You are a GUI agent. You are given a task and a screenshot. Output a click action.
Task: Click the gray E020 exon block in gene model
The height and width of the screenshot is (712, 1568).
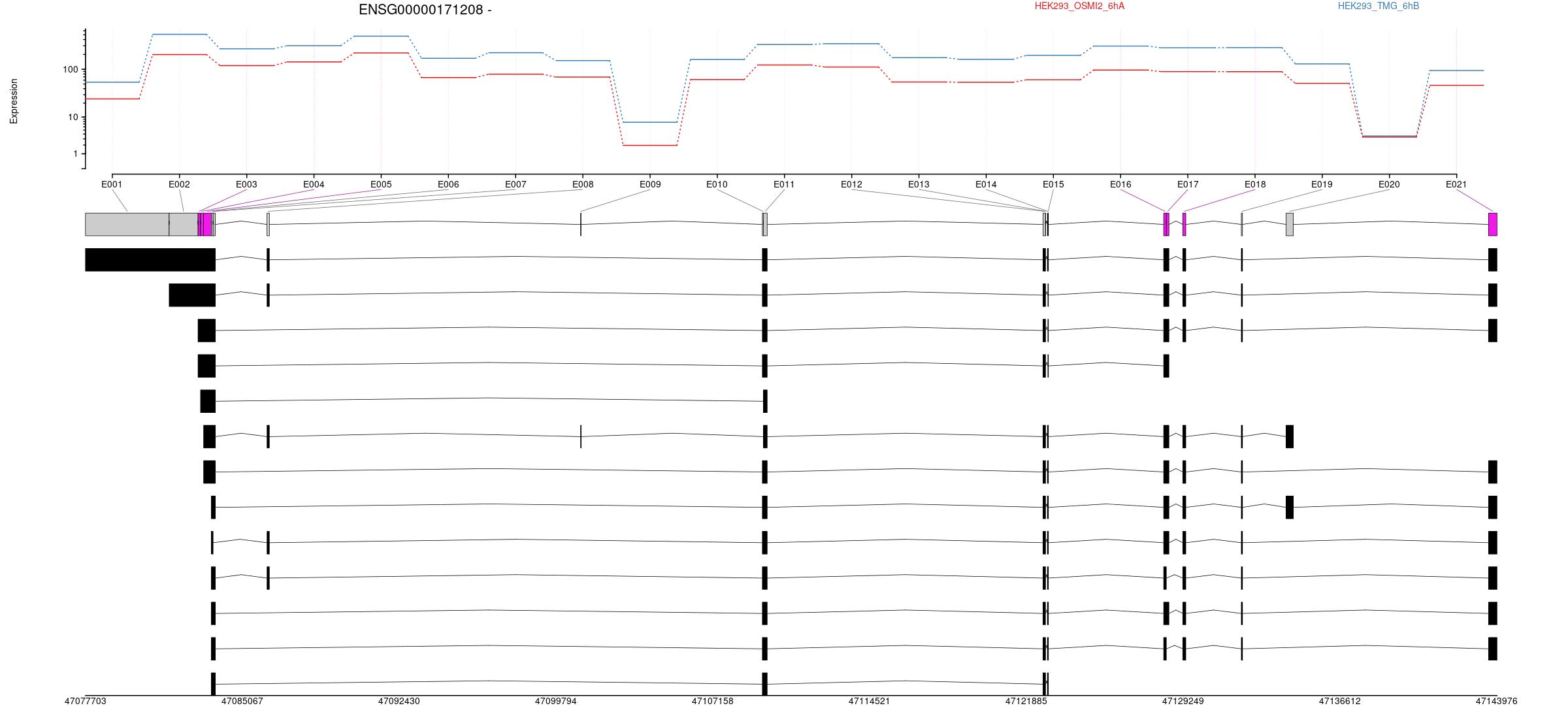pos(1290,224)
